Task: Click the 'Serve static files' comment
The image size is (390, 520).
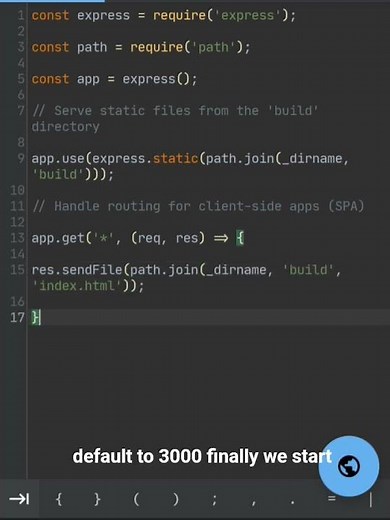Action: [x=175, y=118]
